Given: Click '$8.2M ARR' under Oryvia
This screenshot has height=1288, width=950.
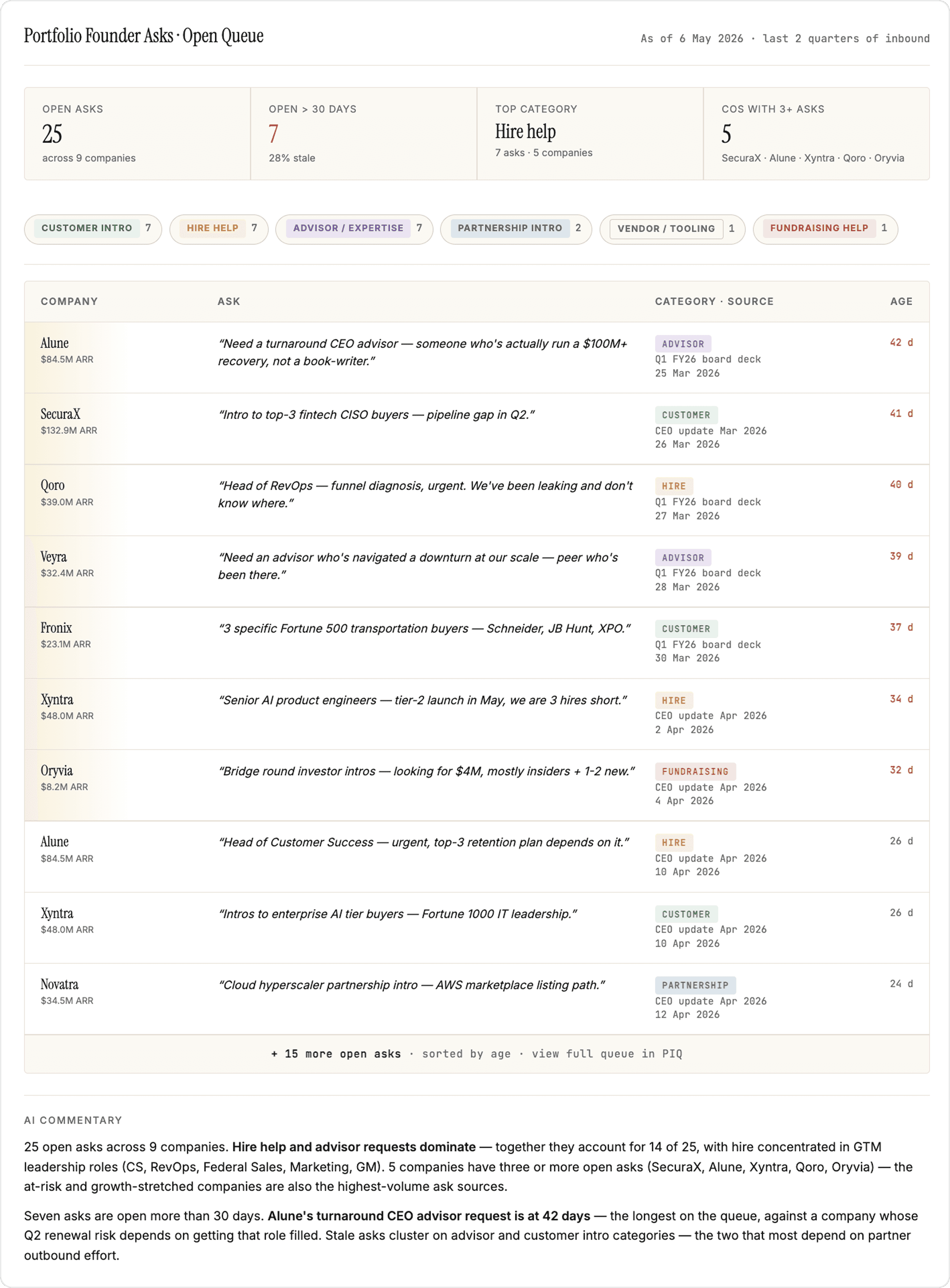Looking at the screenshot, I should (64, 787).
